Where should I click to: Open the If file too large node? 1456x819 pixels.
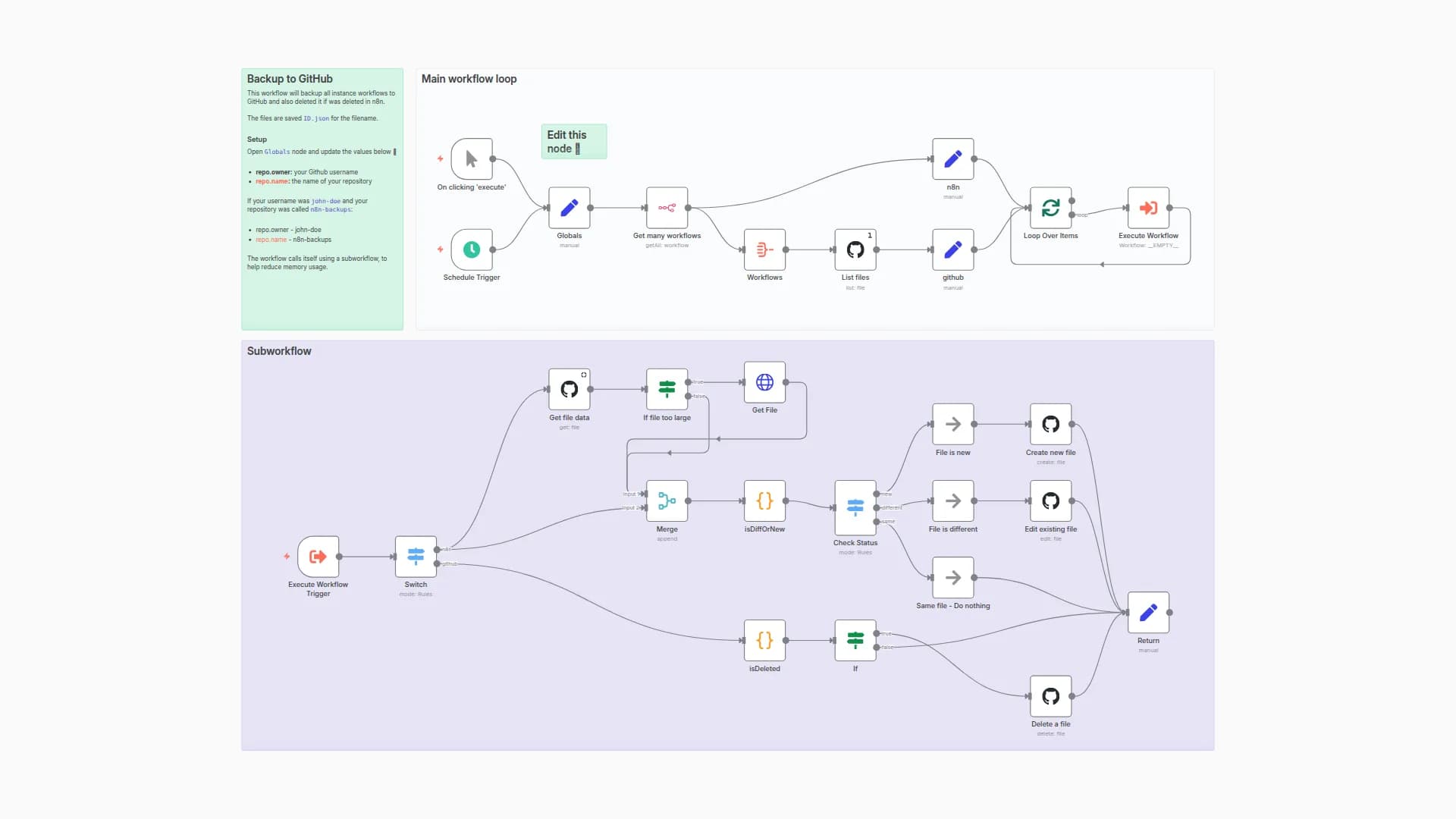point(667,389)
